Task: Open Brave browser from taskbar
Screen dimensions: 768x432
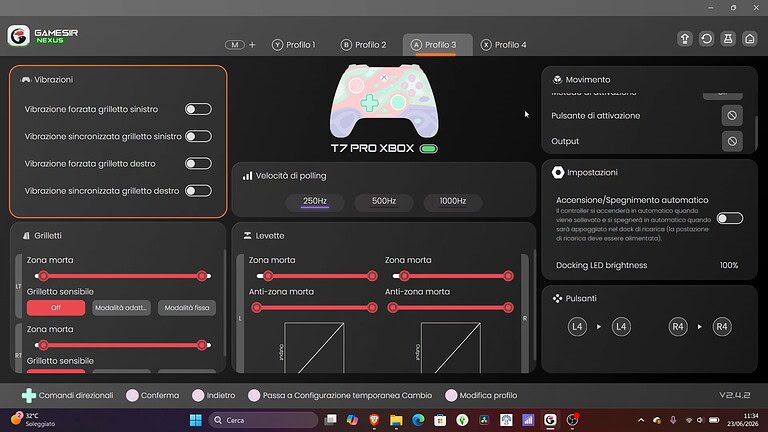Action: [374, 420]
